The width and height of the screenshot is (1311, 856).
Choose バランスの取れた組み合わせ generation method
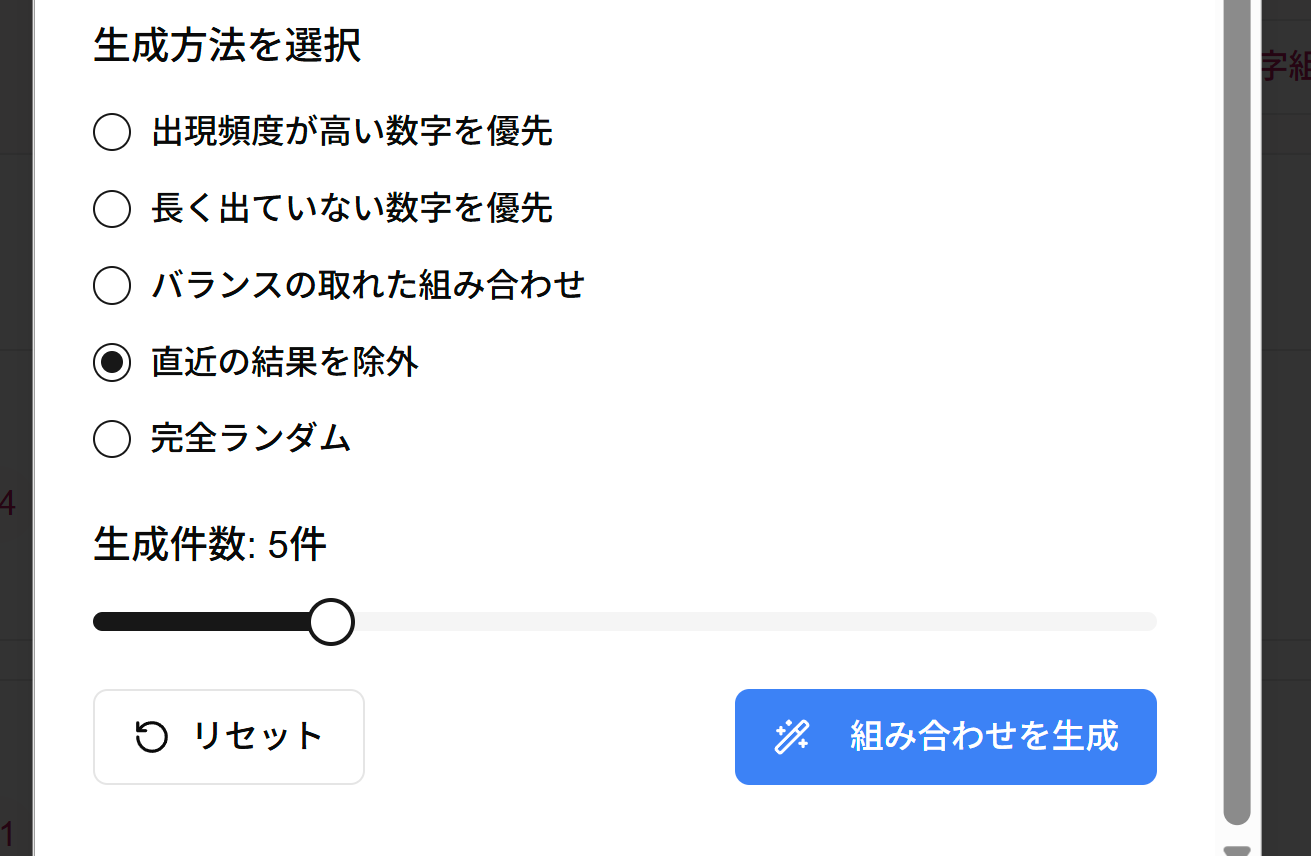111,285
